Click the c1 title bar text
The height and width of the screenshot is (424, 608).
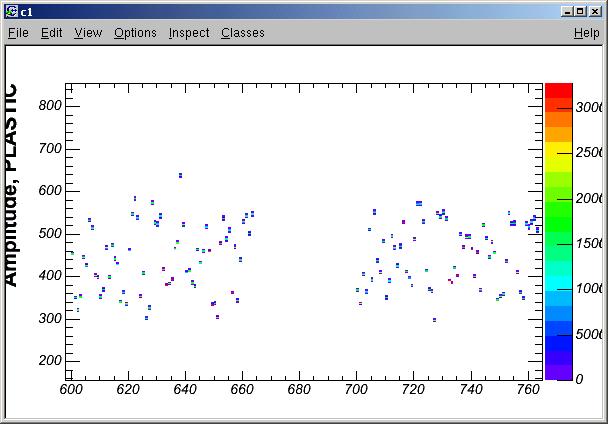pyautogui.click(x=26, y=12)
